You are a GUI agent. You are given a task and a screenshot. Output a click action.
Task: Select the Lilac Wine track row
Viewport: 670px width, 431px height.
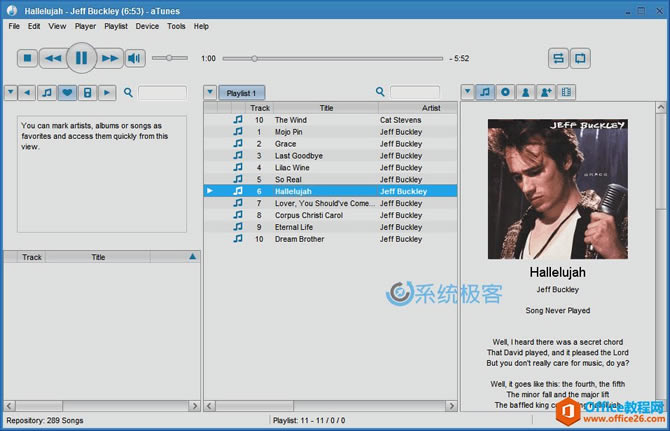[x=330, y=168]
